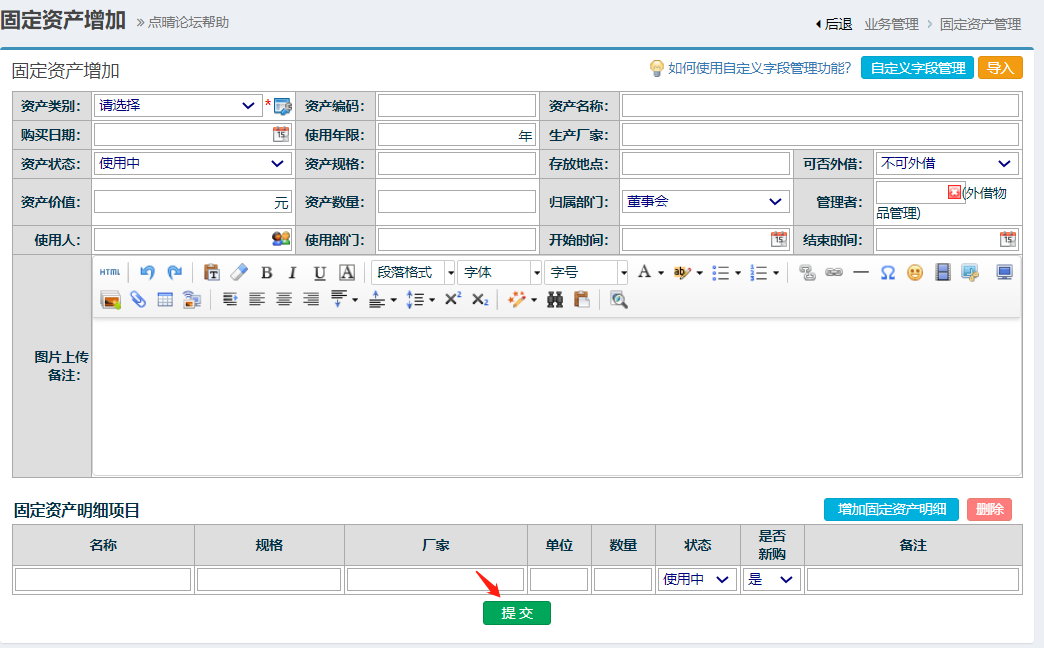Expand the 资产状态 dropdown
1044x648 pixels.
(192, 163)
